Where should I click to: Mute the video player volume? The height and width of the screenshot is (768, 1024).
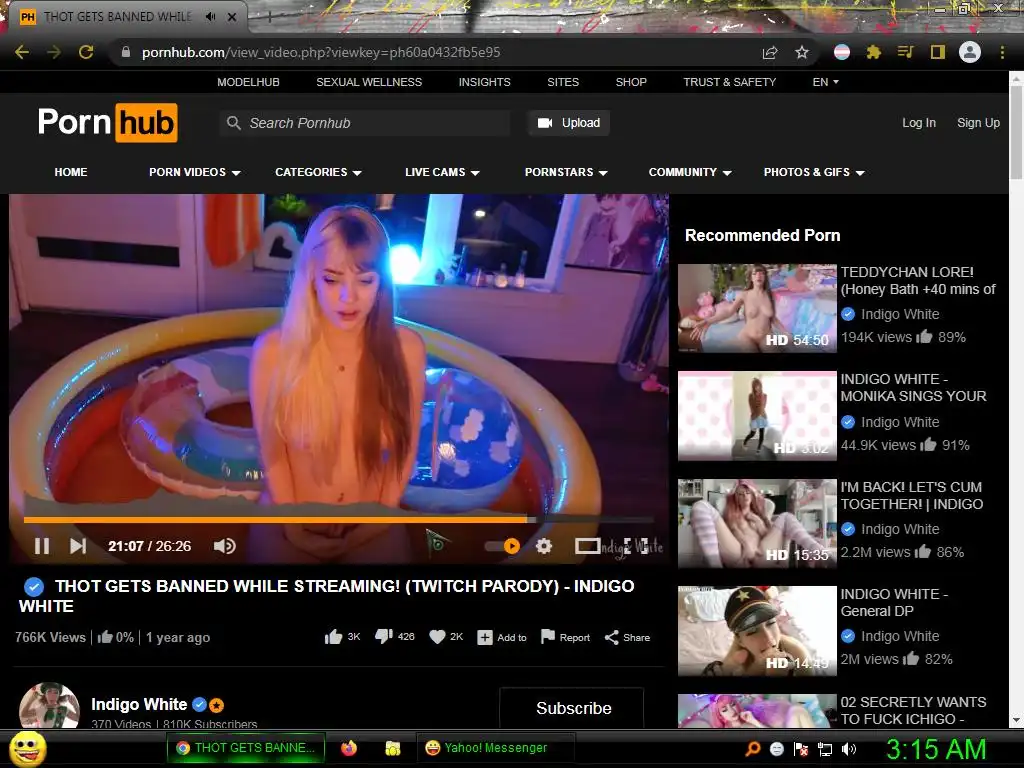225,546
